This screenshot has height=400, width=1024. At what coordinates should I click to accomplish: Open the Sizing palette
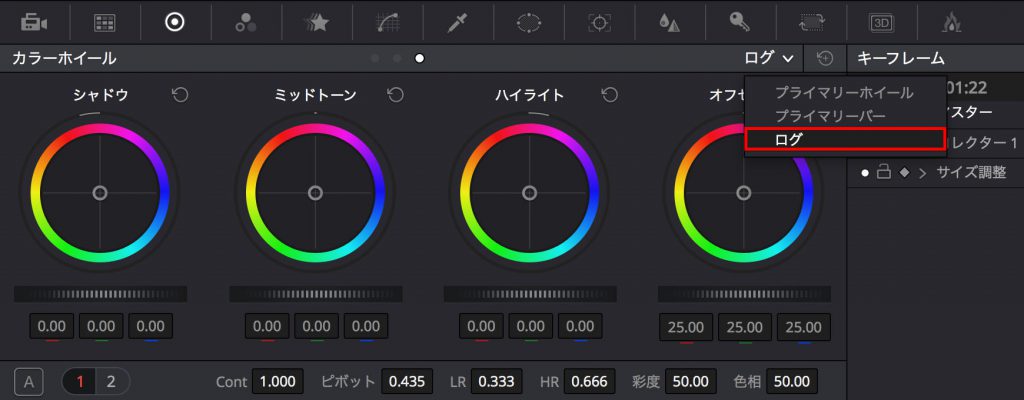coord(810,23)
